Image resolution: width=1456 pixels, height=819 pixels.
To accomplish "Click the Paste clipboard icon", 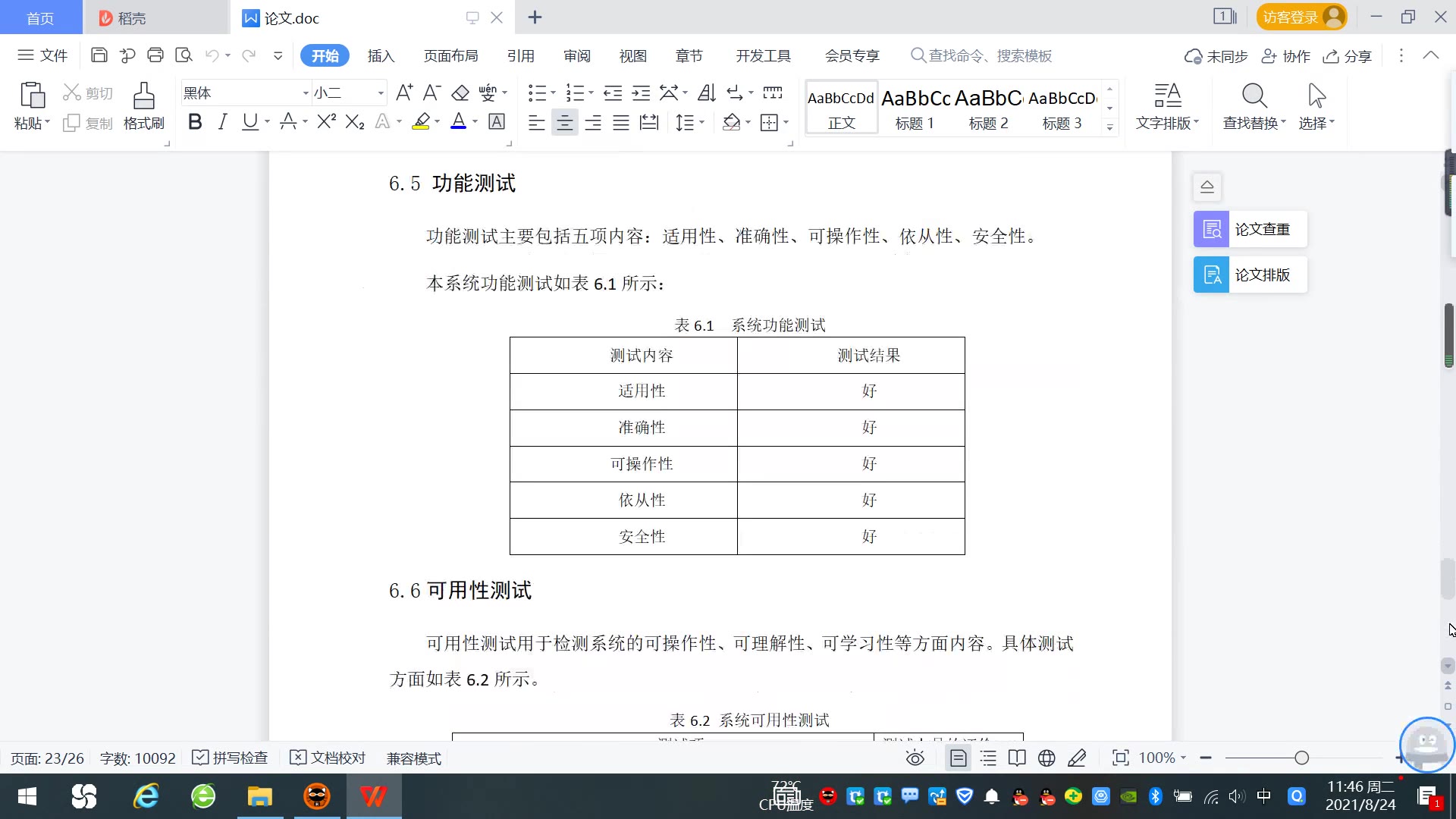I will 32,96.
